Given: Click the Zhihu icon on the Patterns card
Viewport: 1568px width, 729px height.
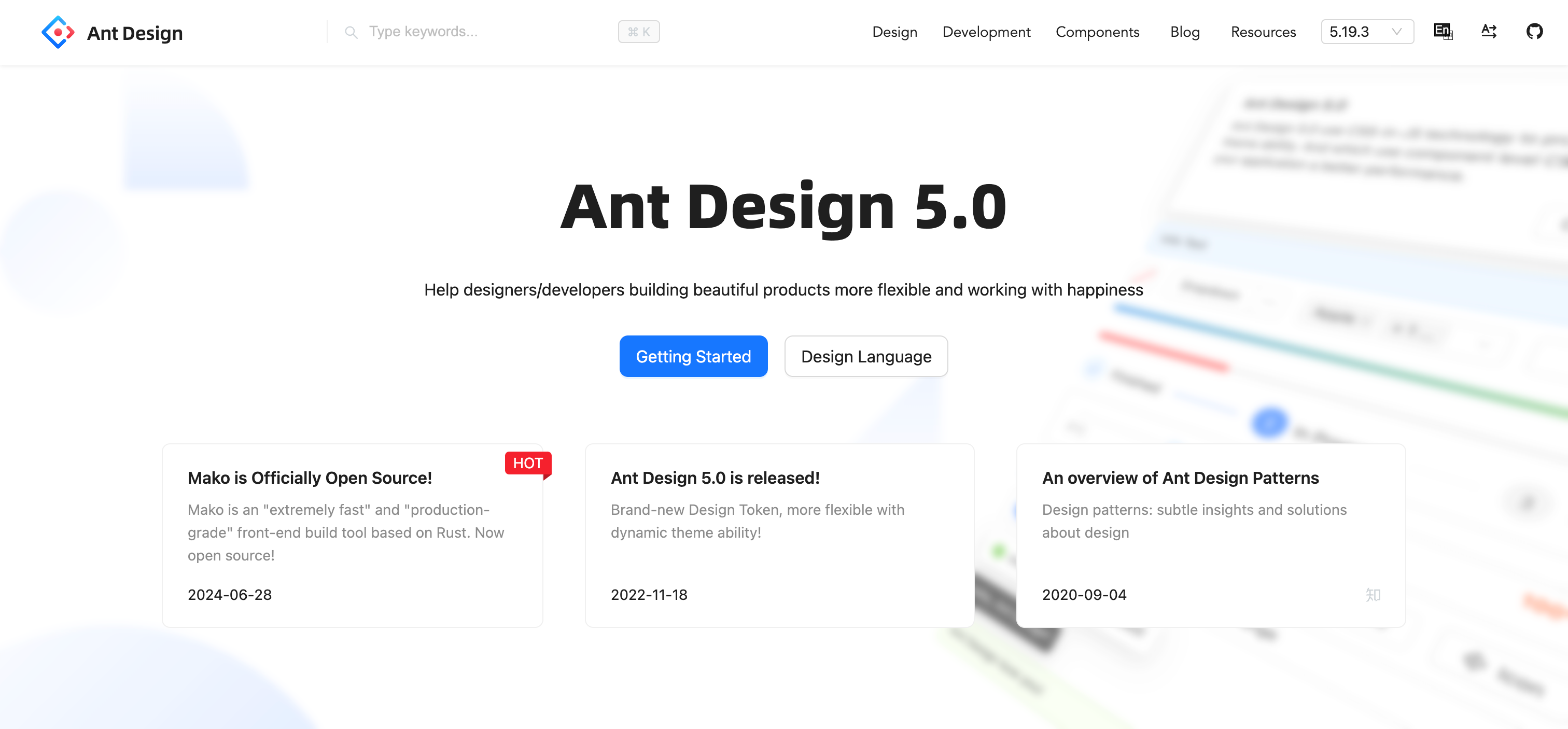Looking at the screenshot, I should pyautogui.click(x=1373, y=595).
